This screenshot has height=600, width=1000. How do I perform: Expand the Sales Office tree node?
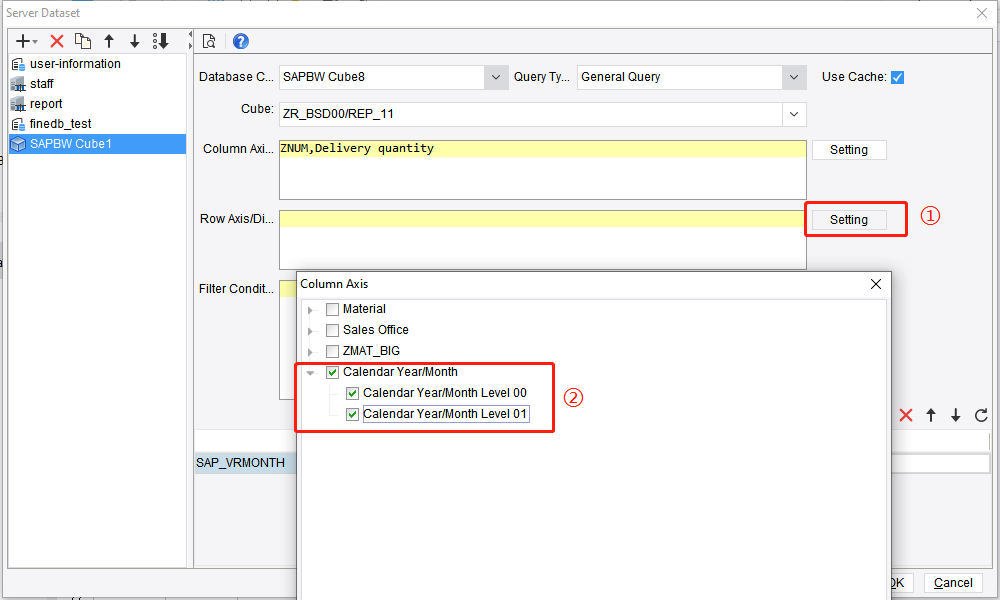click(x=310, y=330)
